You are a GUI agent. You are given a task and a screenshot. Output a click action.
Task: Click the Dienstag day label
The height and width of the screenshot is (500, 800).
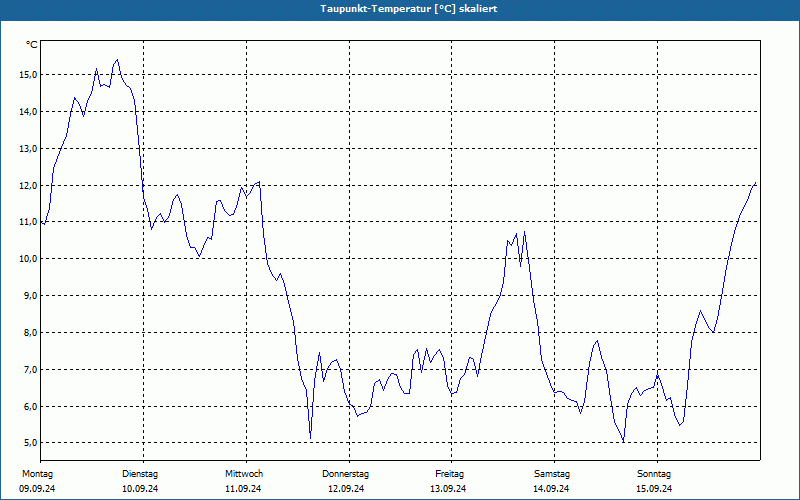[x=140, y=474]
